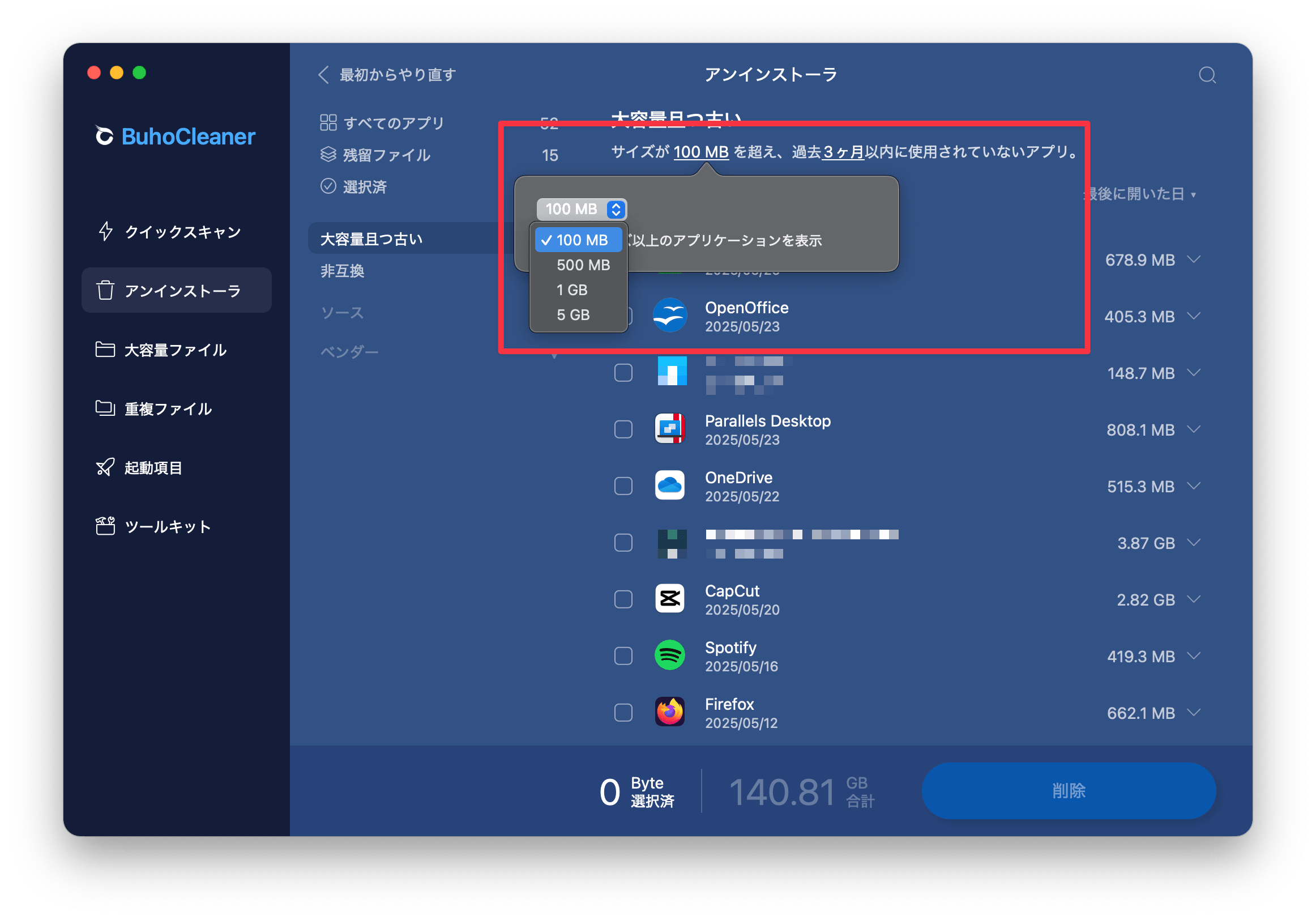Click the underlined 3ヶ月 link
The height and width of the screenshot is (920, 1316).
tap(843, 152)
